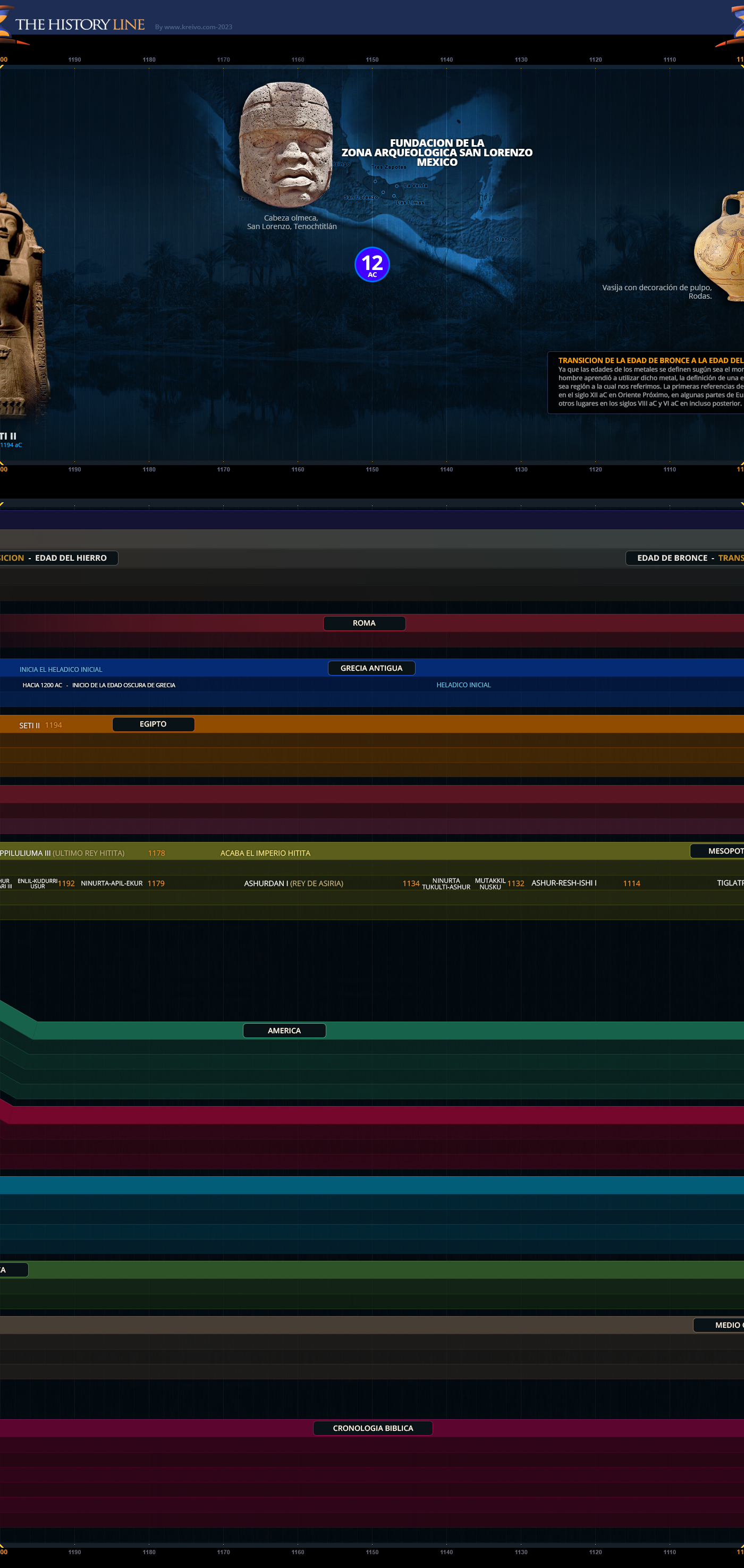Click the 1120 marker below the map panel

595,469
